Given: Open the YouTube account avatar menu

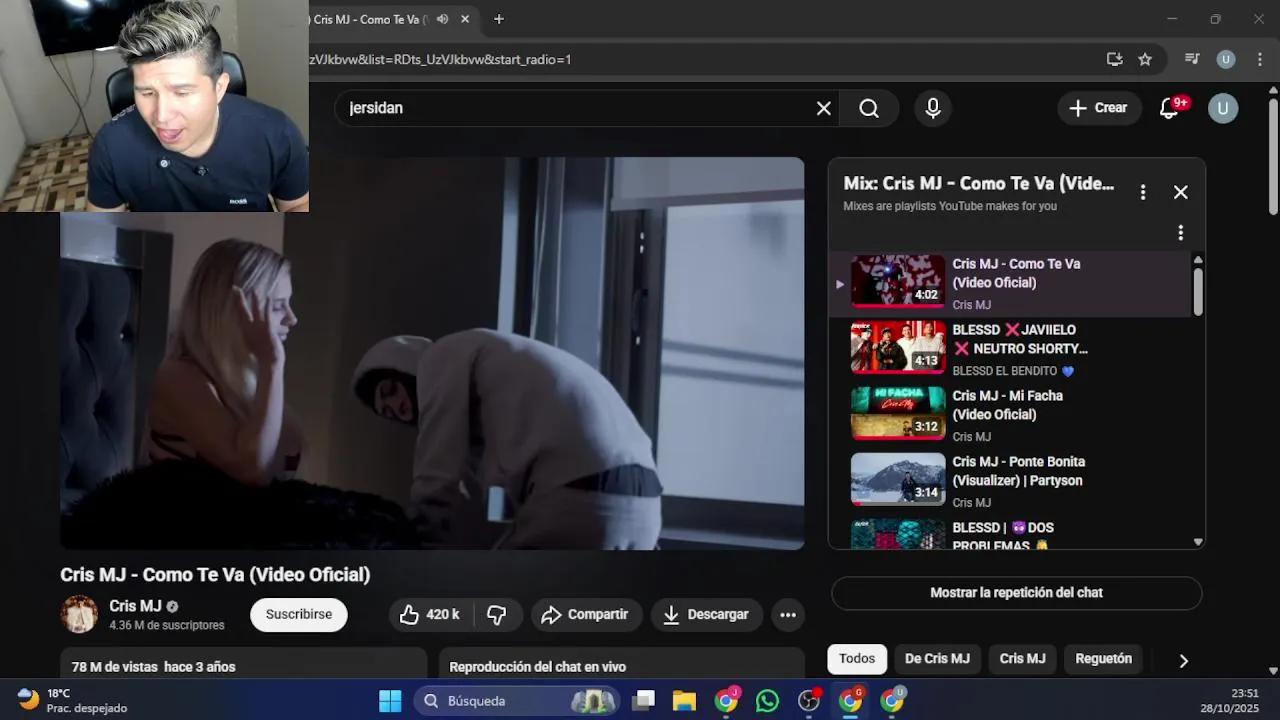Looking at the screenshot, I should click(x=1222, y=108).
